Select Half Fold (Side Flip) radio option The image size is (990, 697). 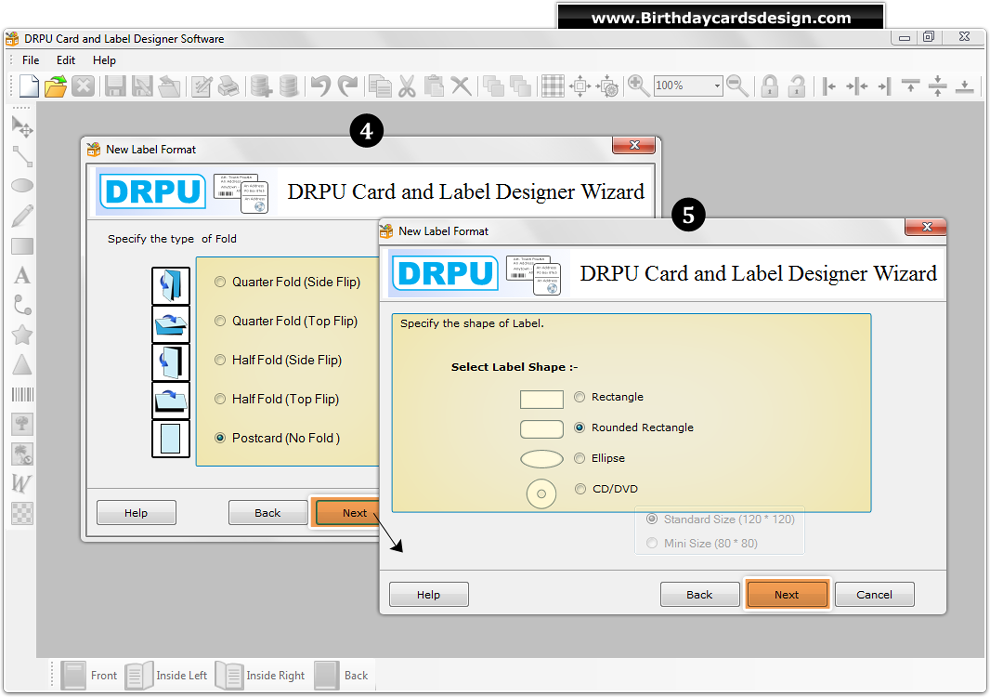[x=220, y=360]
